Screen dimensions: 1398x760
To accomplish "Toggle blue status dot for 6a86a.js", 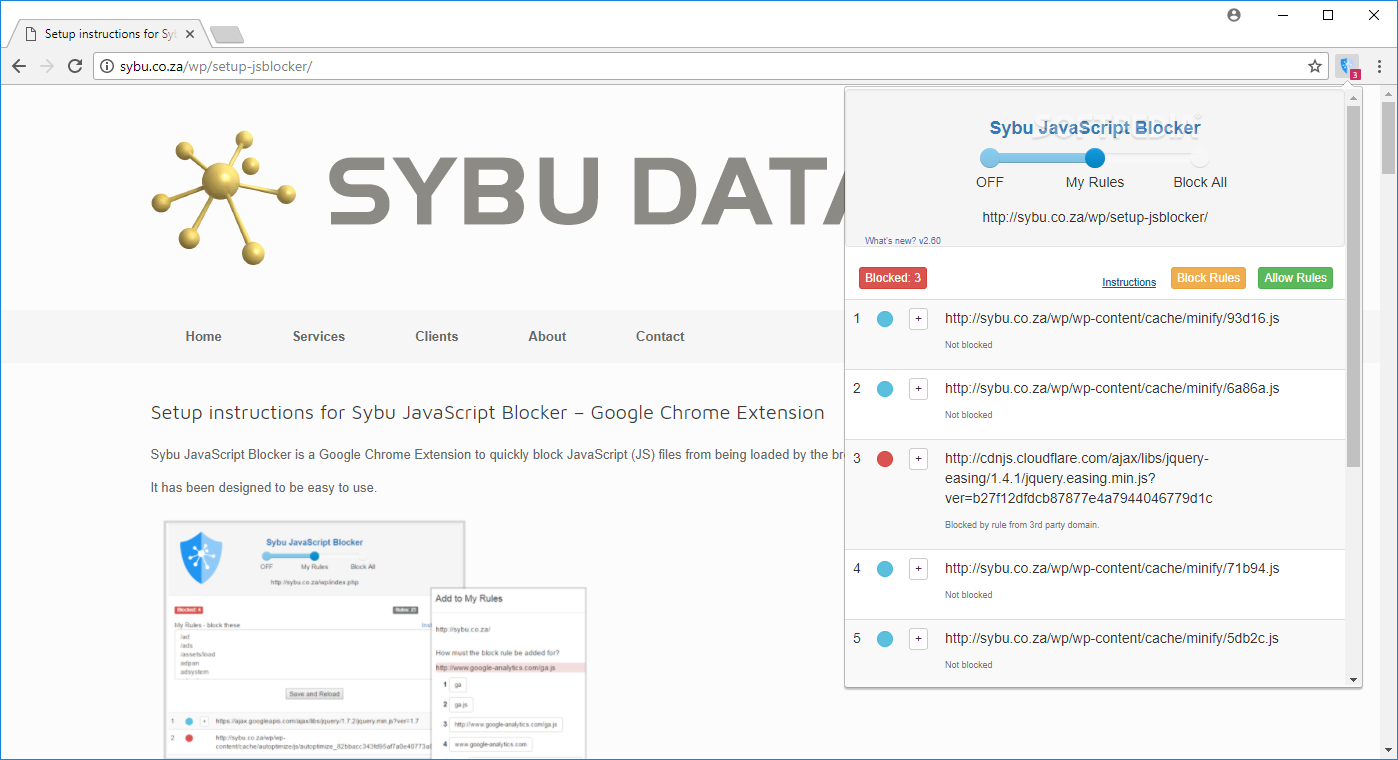I will click(885, 389).
